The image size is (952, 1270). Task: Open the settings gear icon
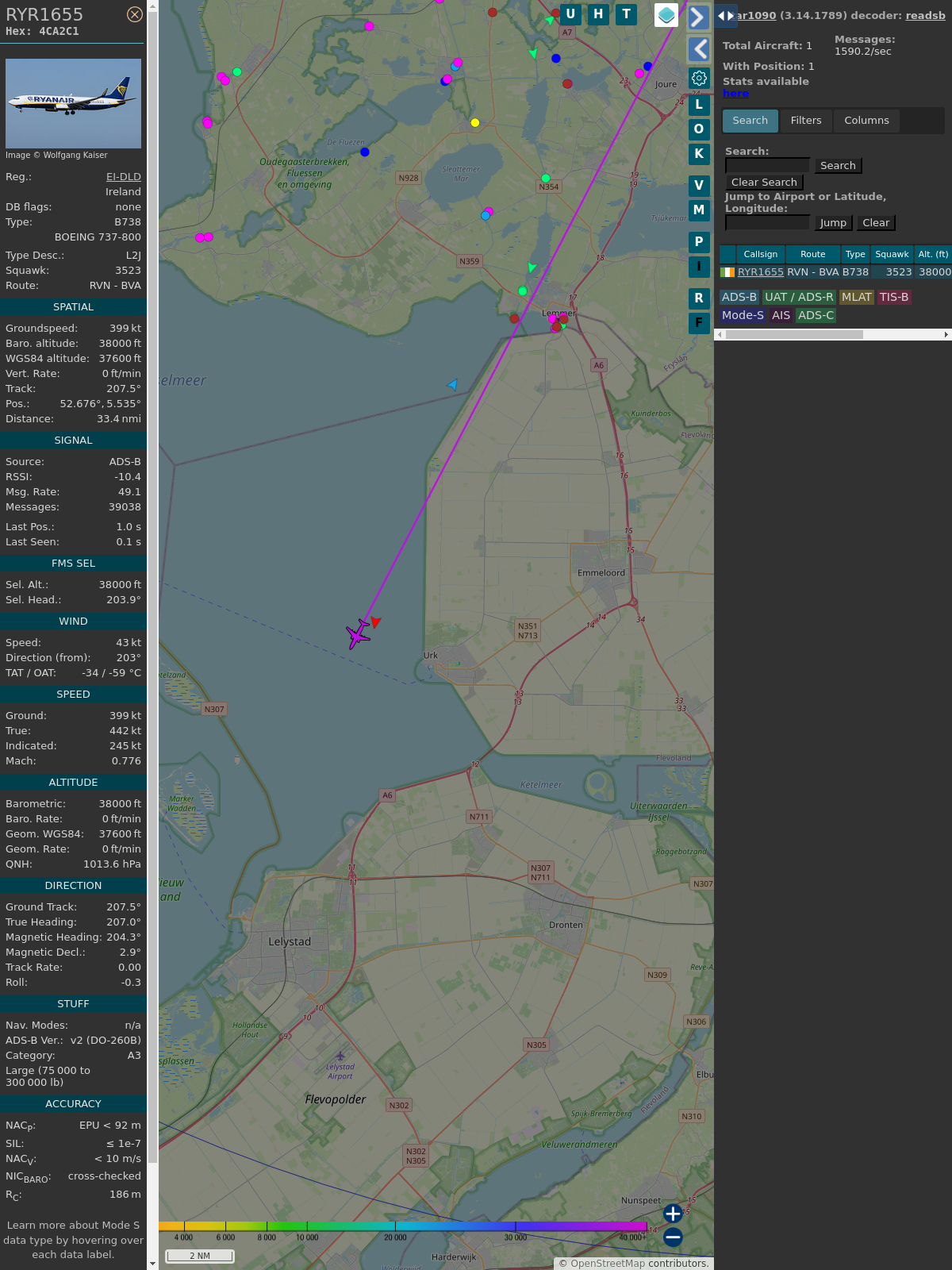(699, 79)
